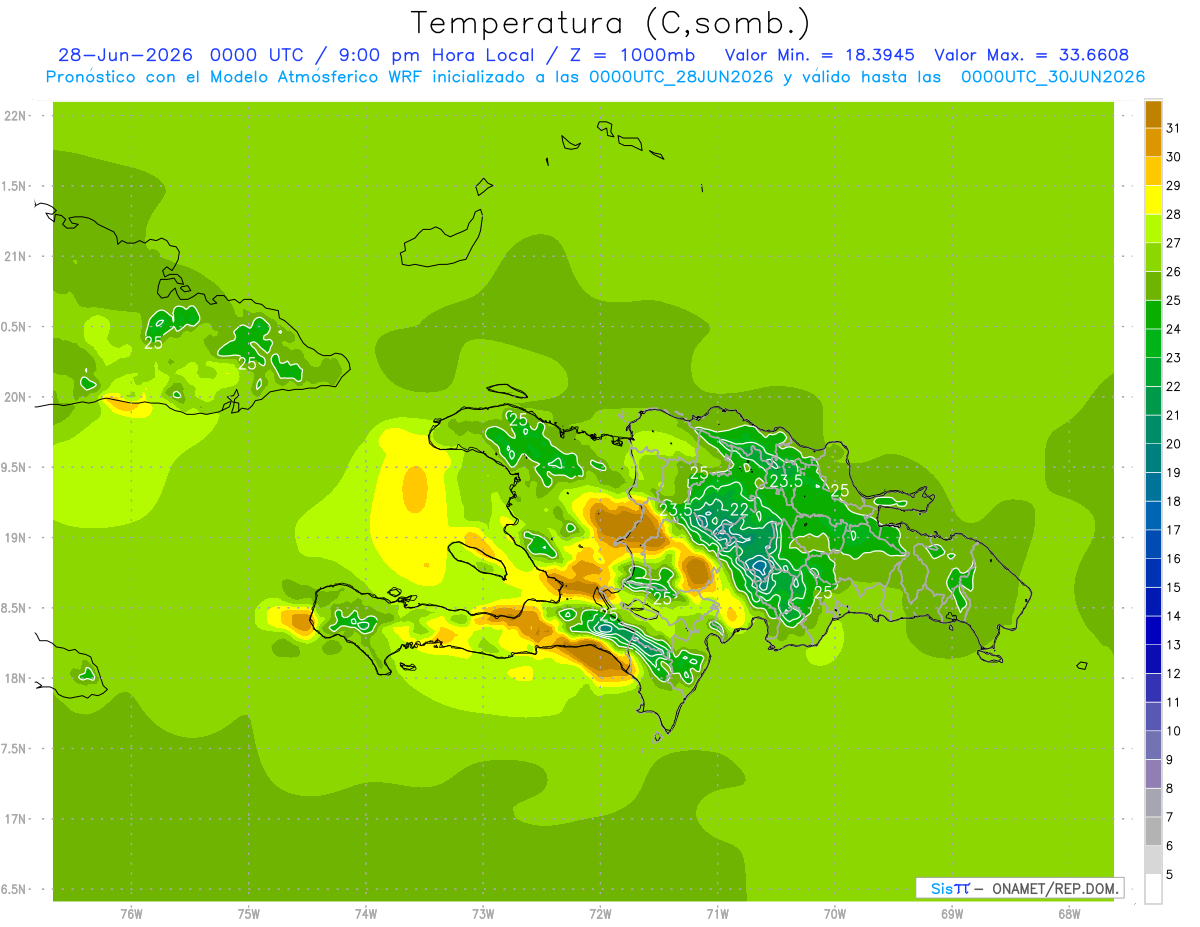This screenshot has width=1200, height=927.
Task: Click the '5' colorbar label
Action: click(x=1170, y=875)
